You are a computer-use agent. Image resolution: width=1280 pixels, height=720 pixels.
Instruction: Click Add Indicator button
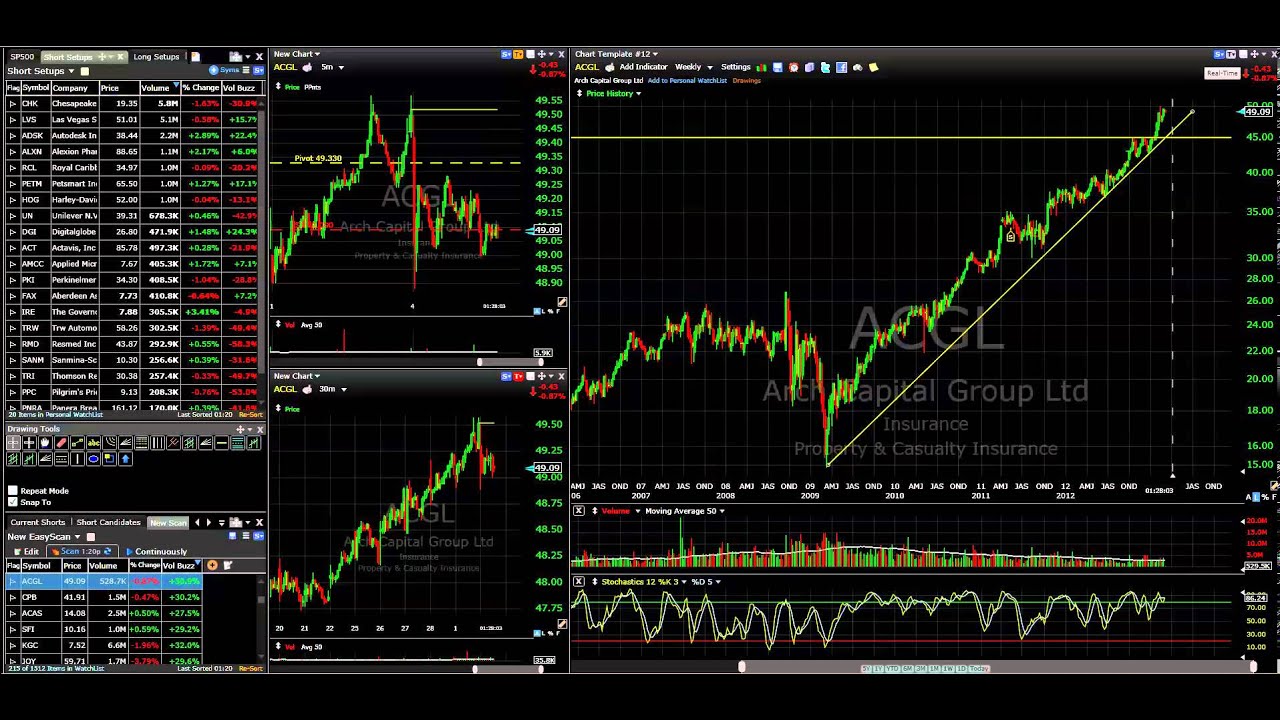(x=643, y=67)
